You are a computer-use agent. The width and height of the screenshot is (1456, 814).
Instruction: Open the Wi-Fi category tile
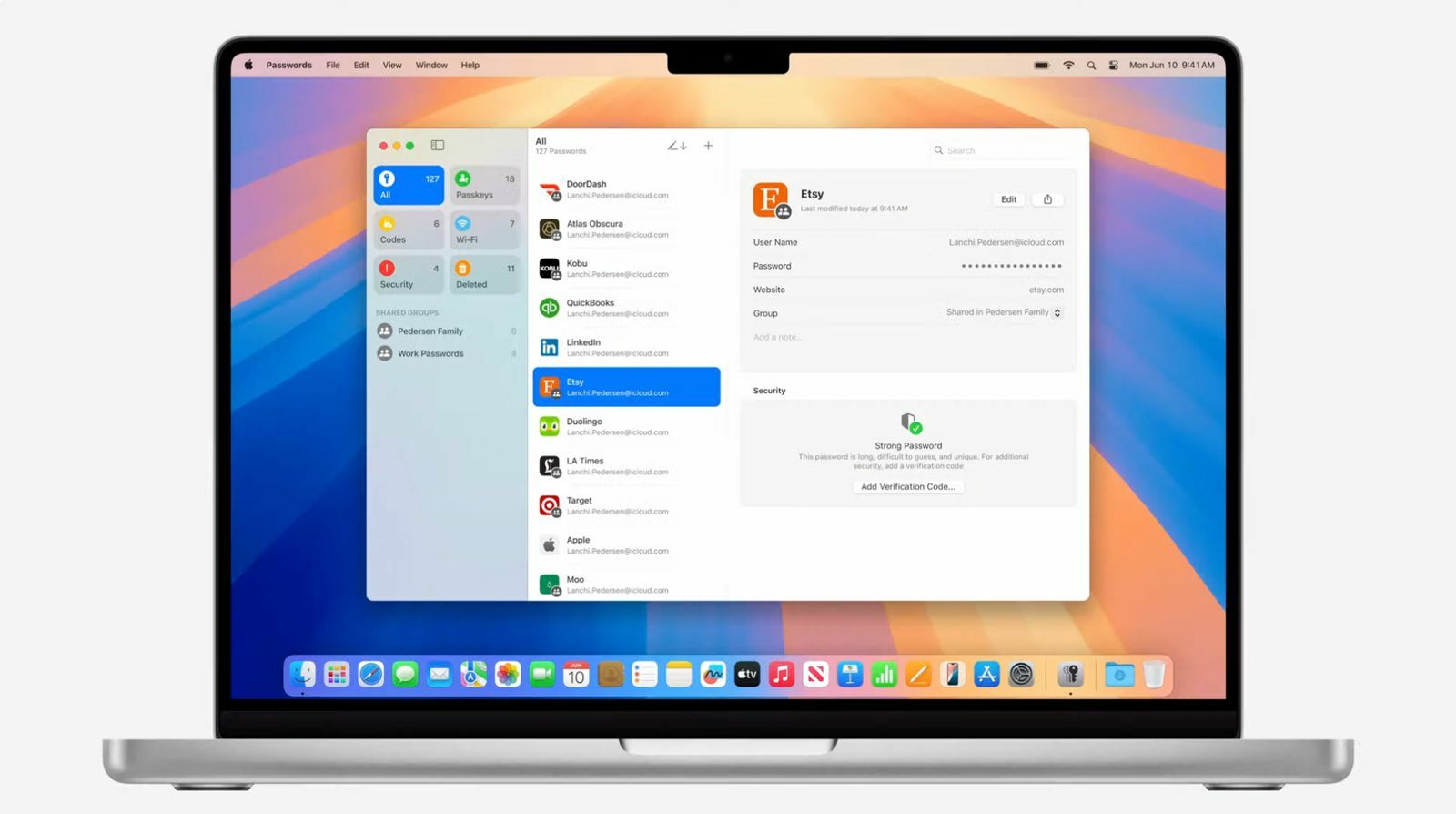tap(484, 229)
